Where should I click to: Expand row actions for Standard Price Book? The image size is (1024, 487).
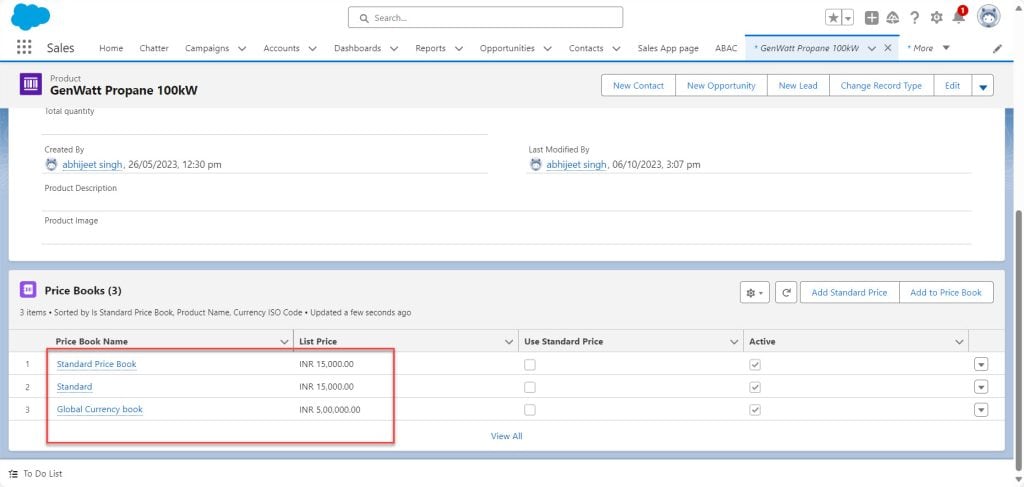pos(981,364)
